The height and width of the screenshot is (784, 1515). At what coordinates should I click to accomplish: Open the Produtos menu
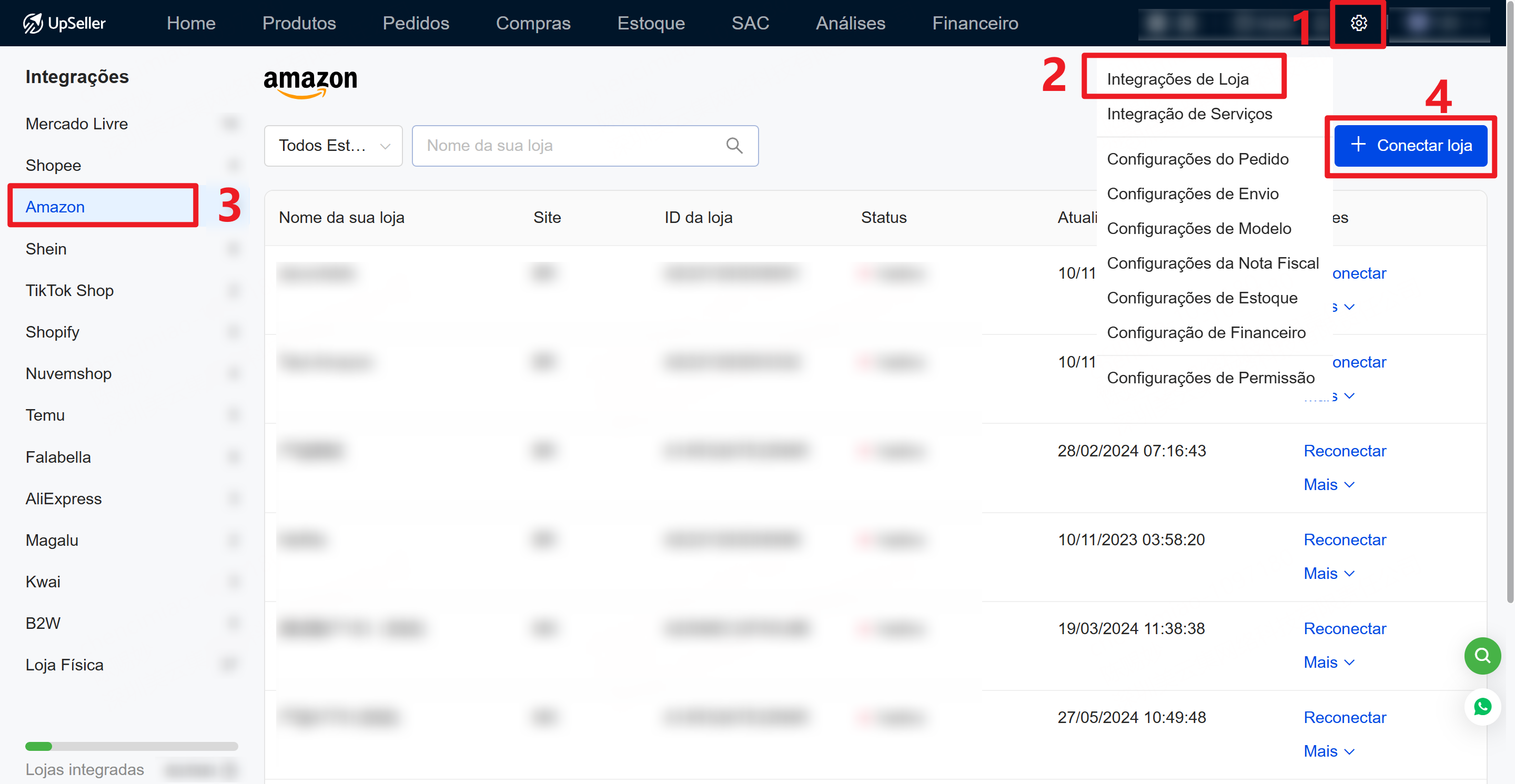point(299,23)
